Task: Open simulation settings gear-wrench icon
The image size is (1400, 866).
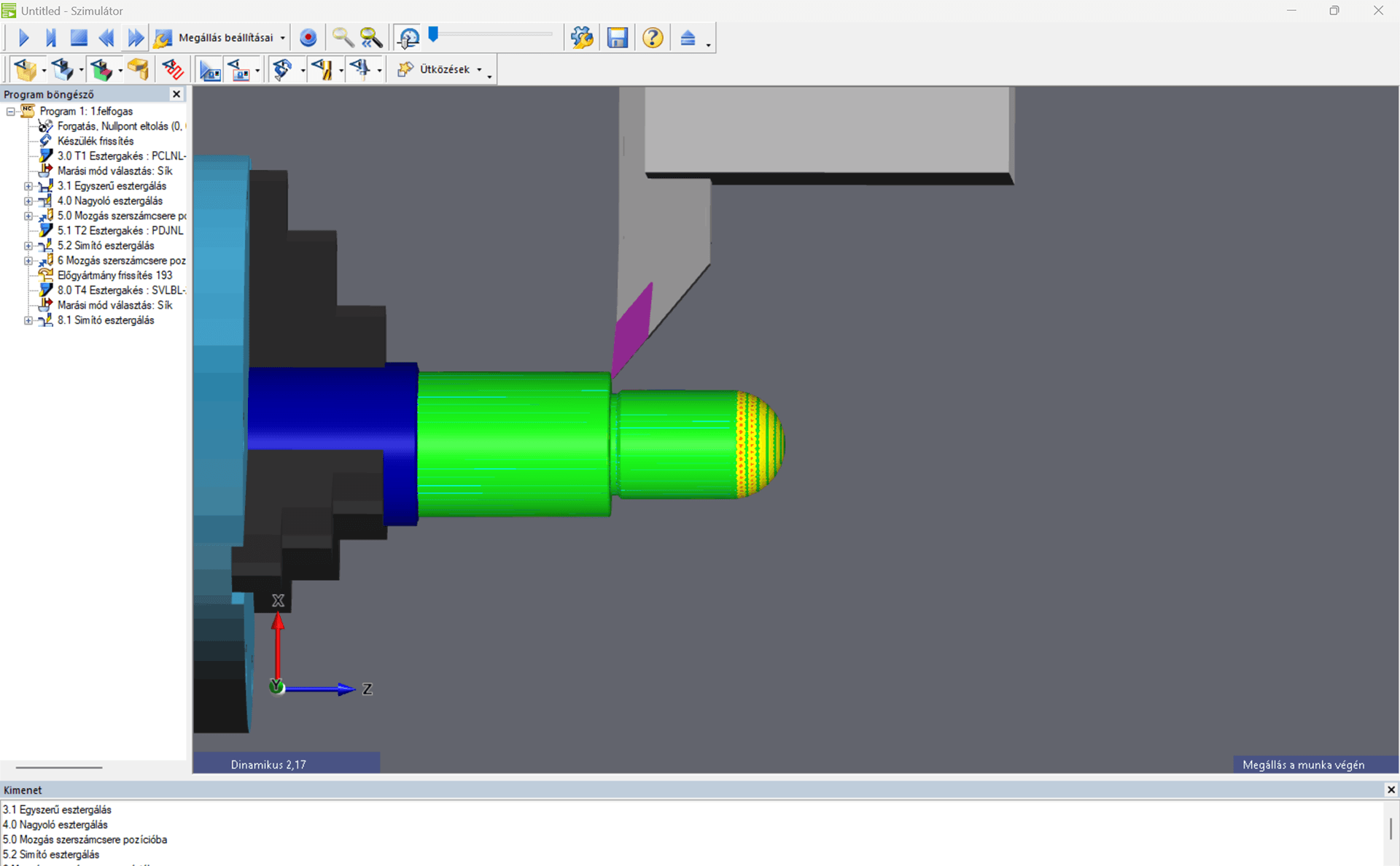Action: 581,37
